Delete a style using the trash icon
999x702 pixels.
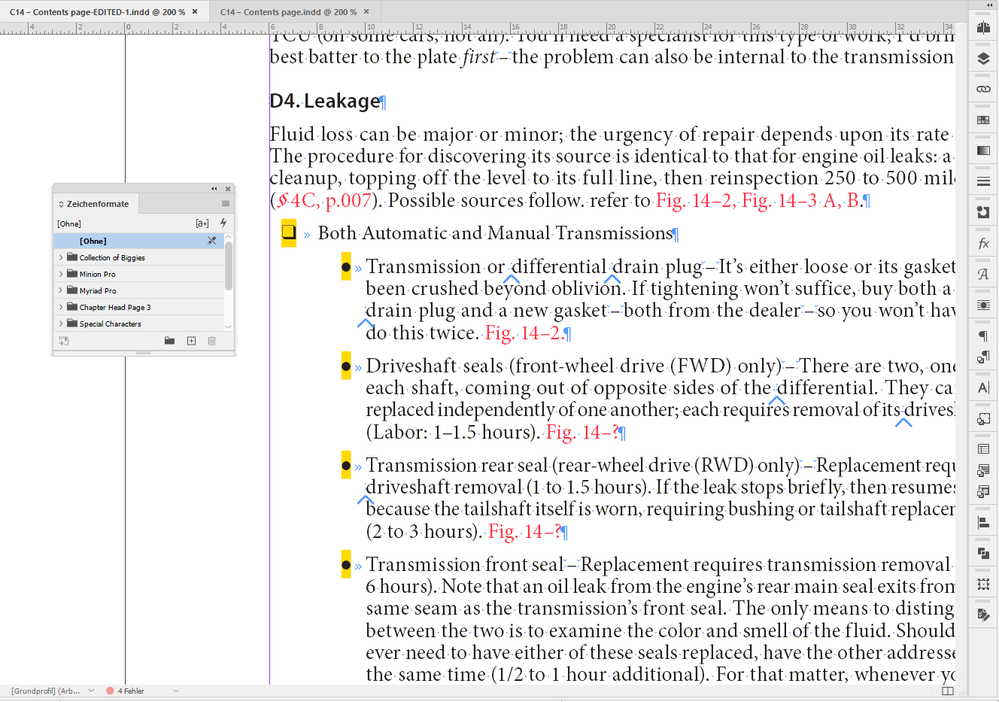tap(211, 341)
